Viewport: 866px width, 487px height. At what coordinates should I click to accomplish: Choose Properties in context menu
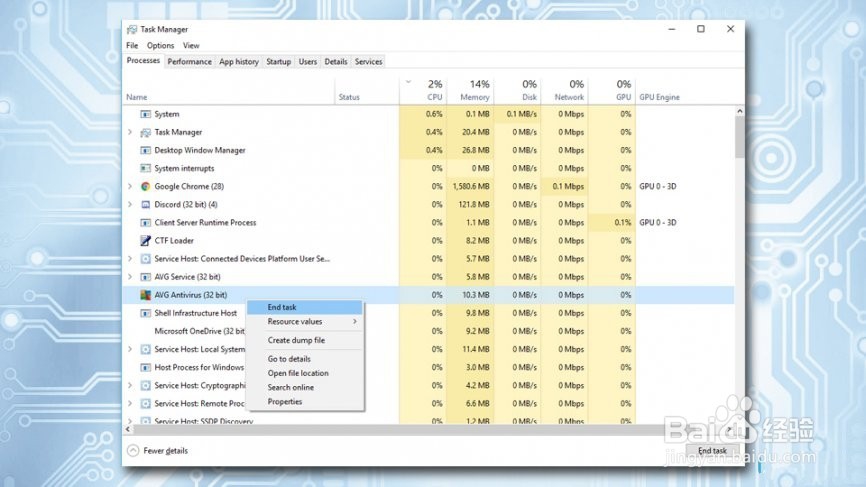tap(305, 402)
